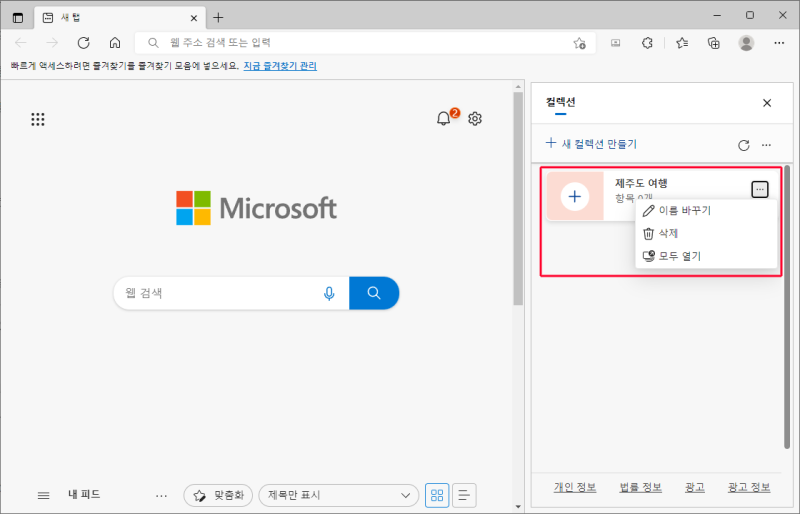
Task: Open notifications bell icon
Action: pos(443,118)
